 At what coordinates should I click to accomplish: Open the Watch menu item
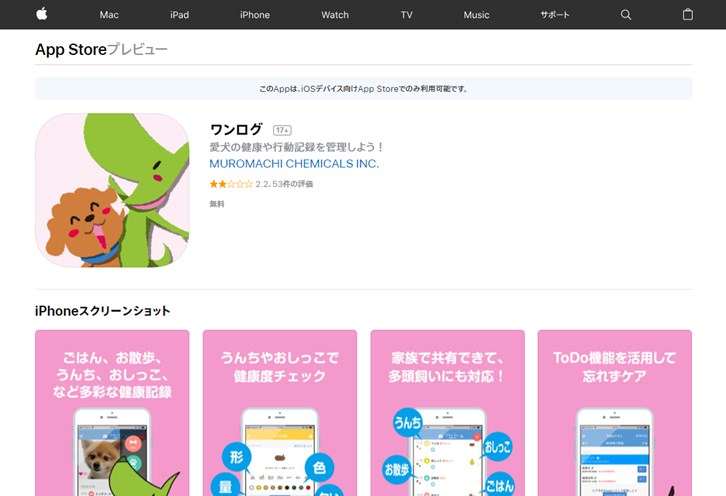(x=335, y=15)
